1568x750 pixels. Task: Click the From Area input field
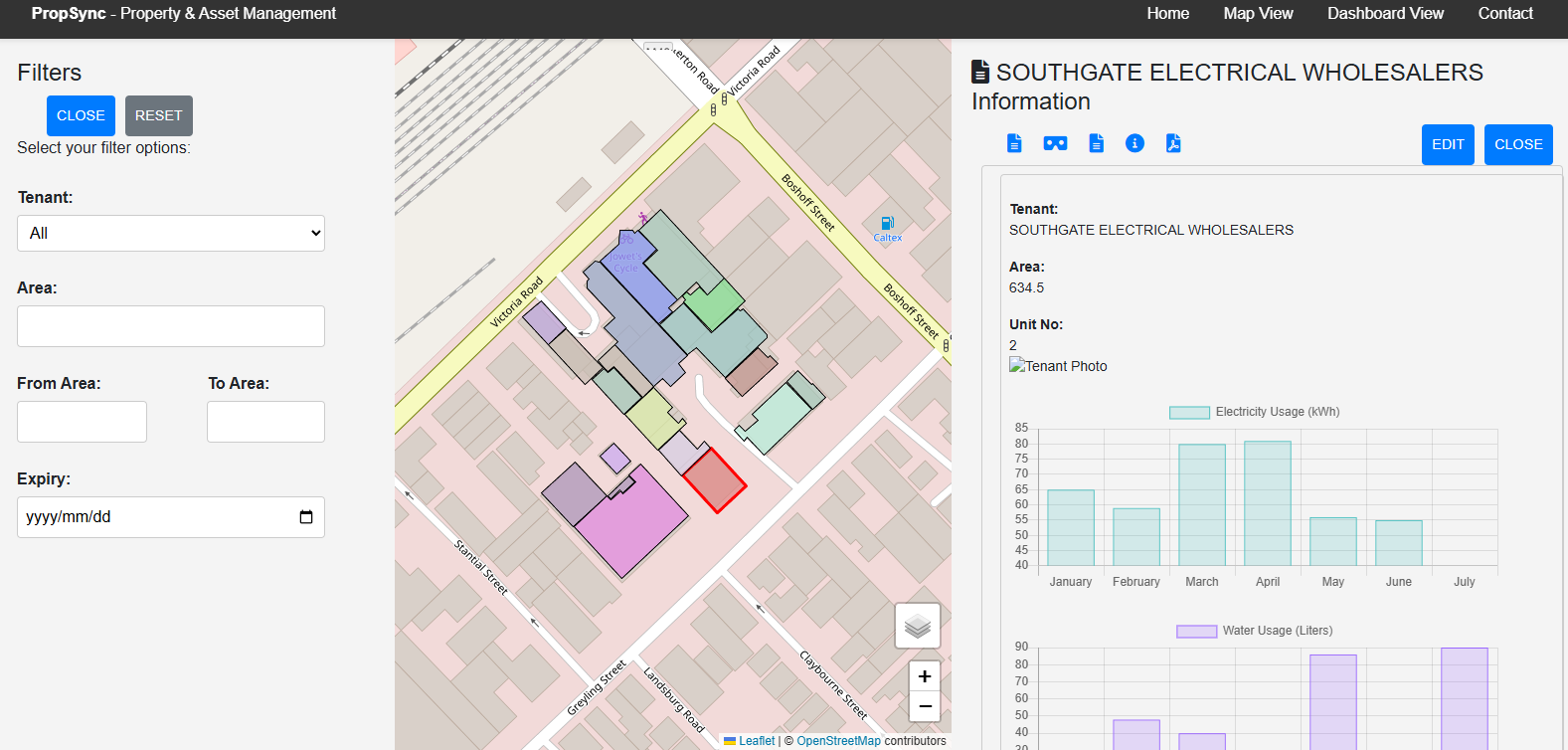coord(82,422)
